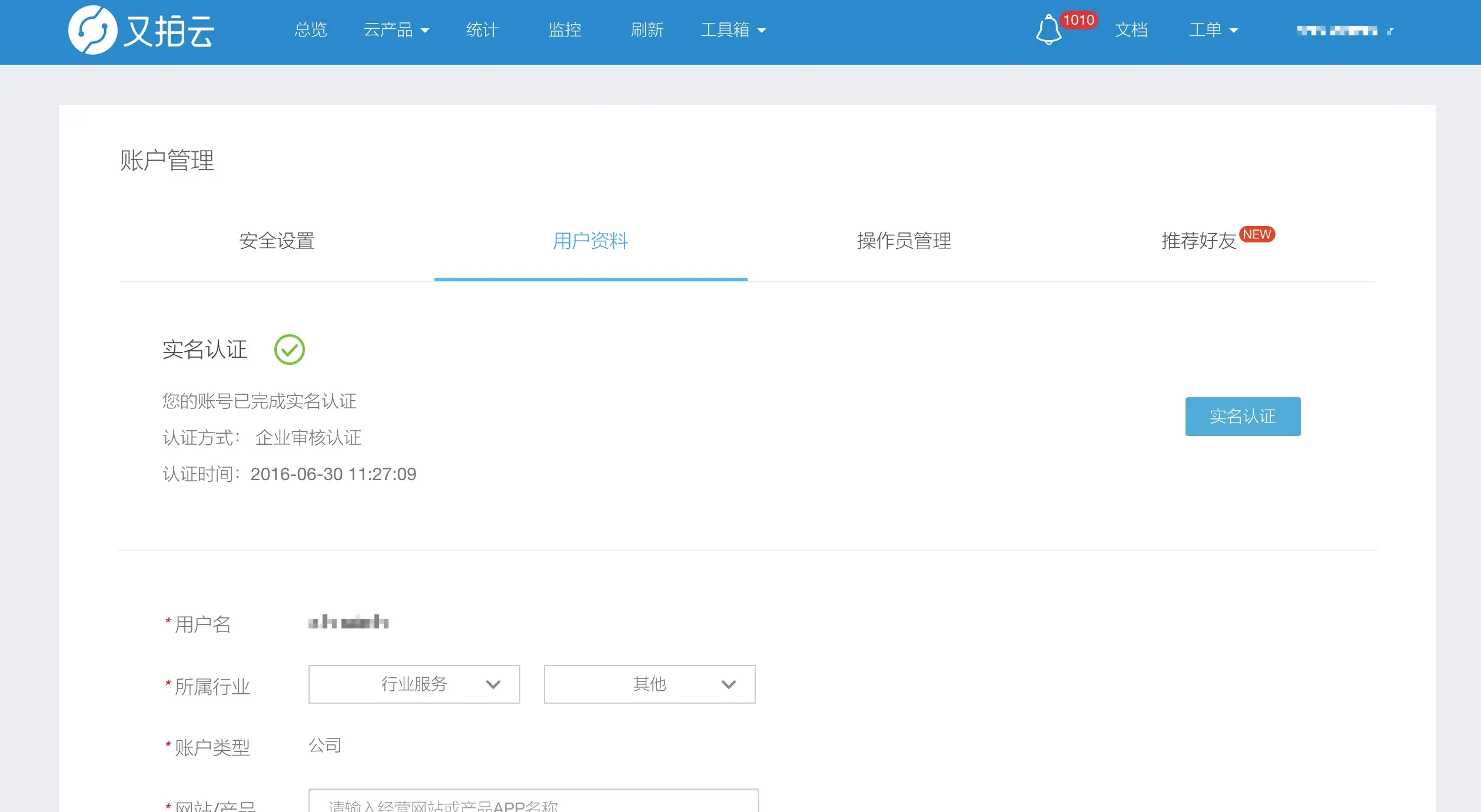This screenshot has width=1481, height=812.
Task: Click the green verified checkmark icon
Action: click(290, 350)
